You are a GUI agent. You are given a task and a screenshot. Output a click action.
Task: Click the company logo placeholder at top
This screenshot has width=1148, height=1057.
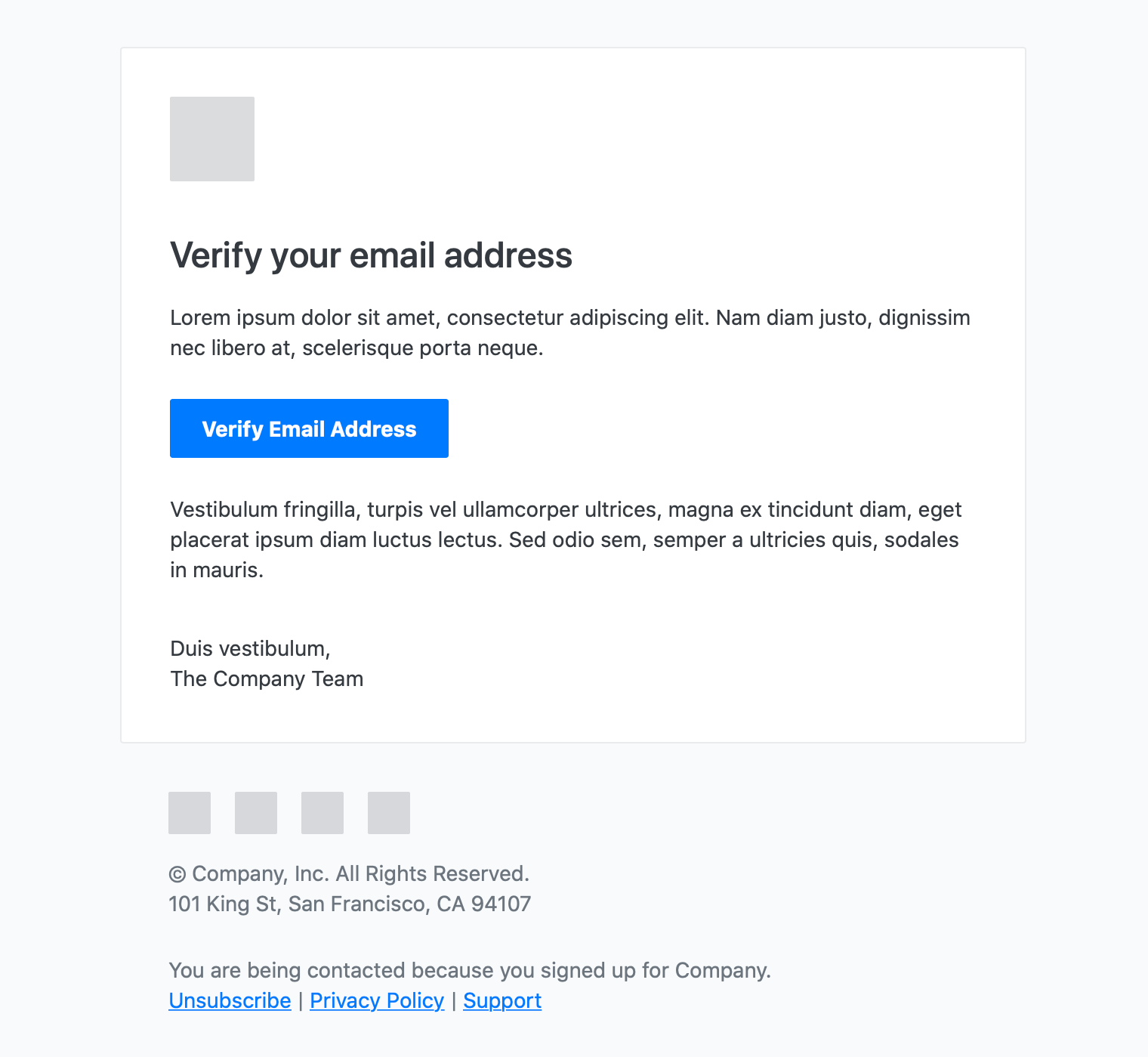211,138
